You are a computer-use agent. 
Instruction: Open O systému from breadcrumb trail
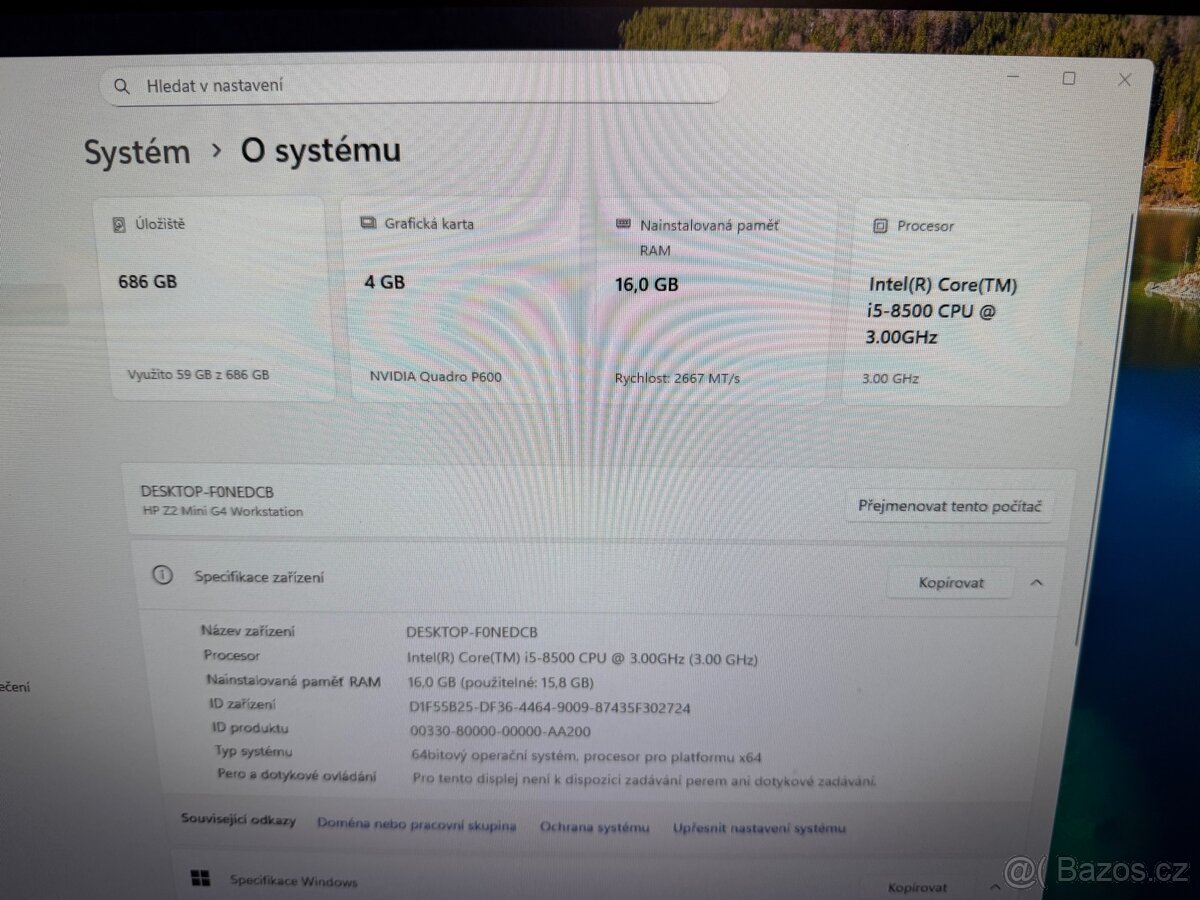(318, 150)
